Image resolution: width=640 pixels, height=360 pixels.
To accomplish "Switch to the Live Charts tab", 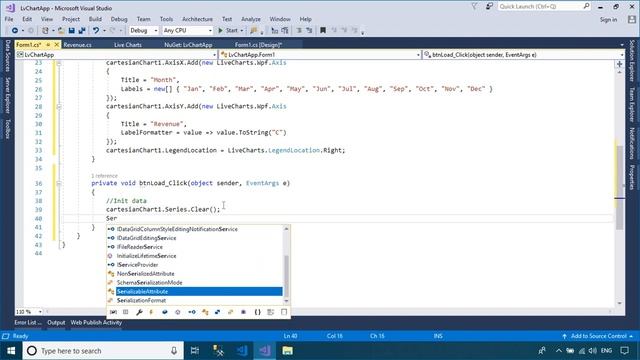I will [128, 45].
